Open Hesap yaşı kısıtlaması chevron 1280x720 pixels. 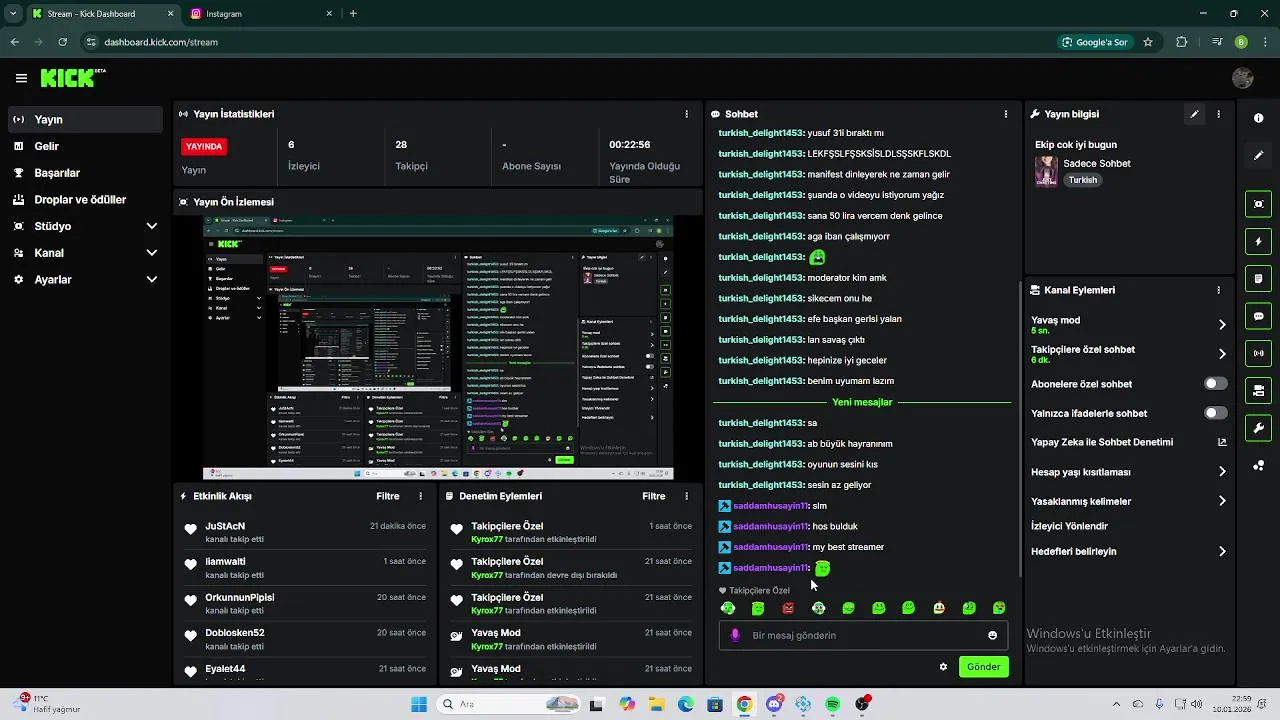coord(1222,472)
